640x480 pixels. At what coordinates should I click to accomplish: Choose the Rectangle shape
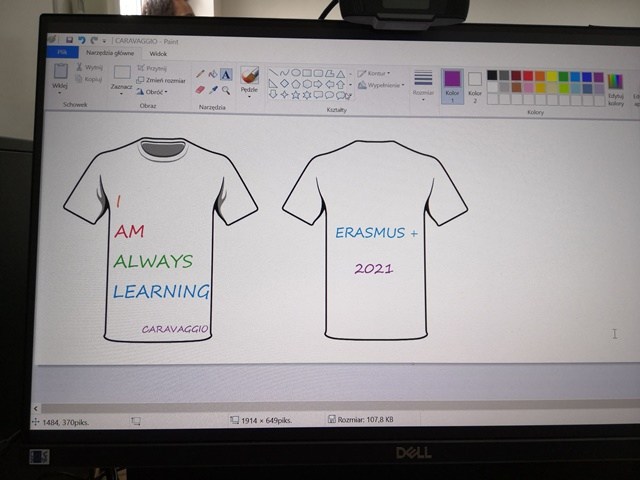[307, 73]
